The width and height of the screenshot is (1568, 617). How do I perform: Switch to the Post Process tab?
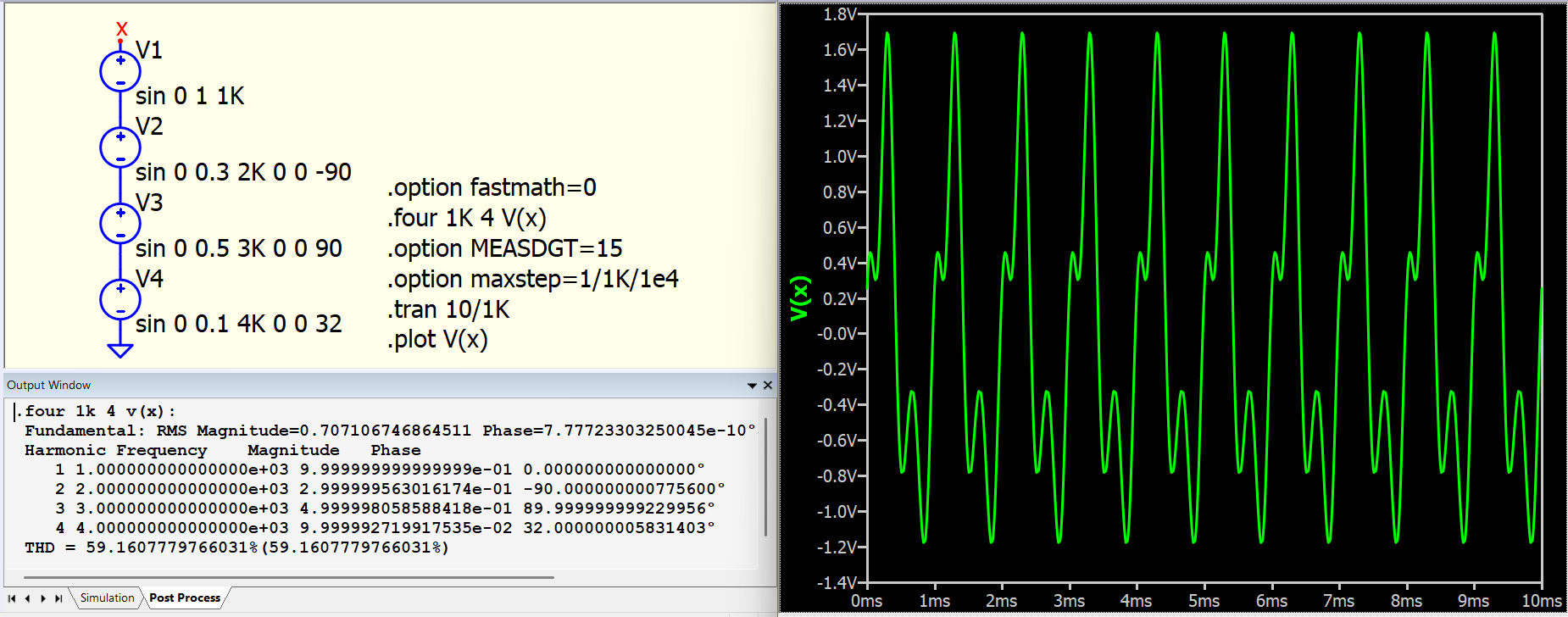[x=185, y=598]
